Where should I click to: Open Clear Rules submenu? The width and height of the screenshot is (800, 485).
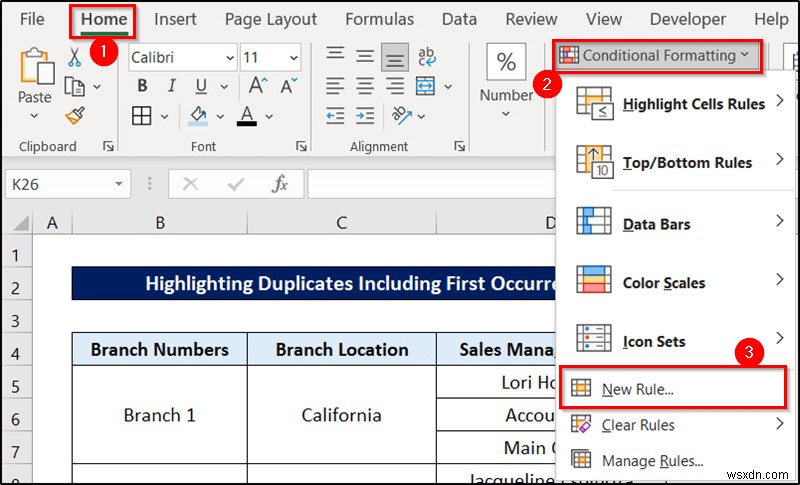(677, 425)
